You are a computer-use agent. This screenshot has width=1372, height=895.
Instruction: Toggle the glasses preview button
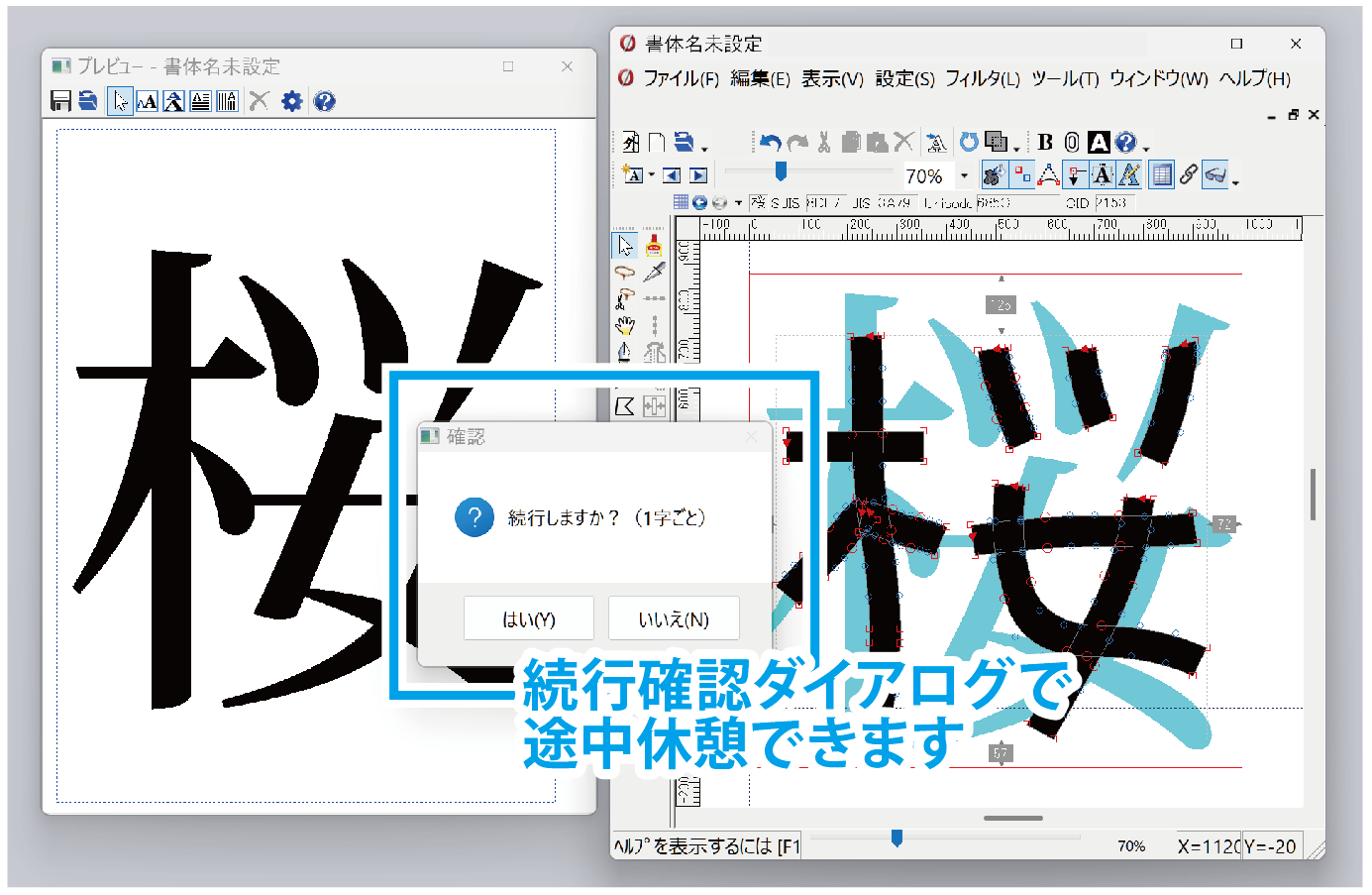1215,175
